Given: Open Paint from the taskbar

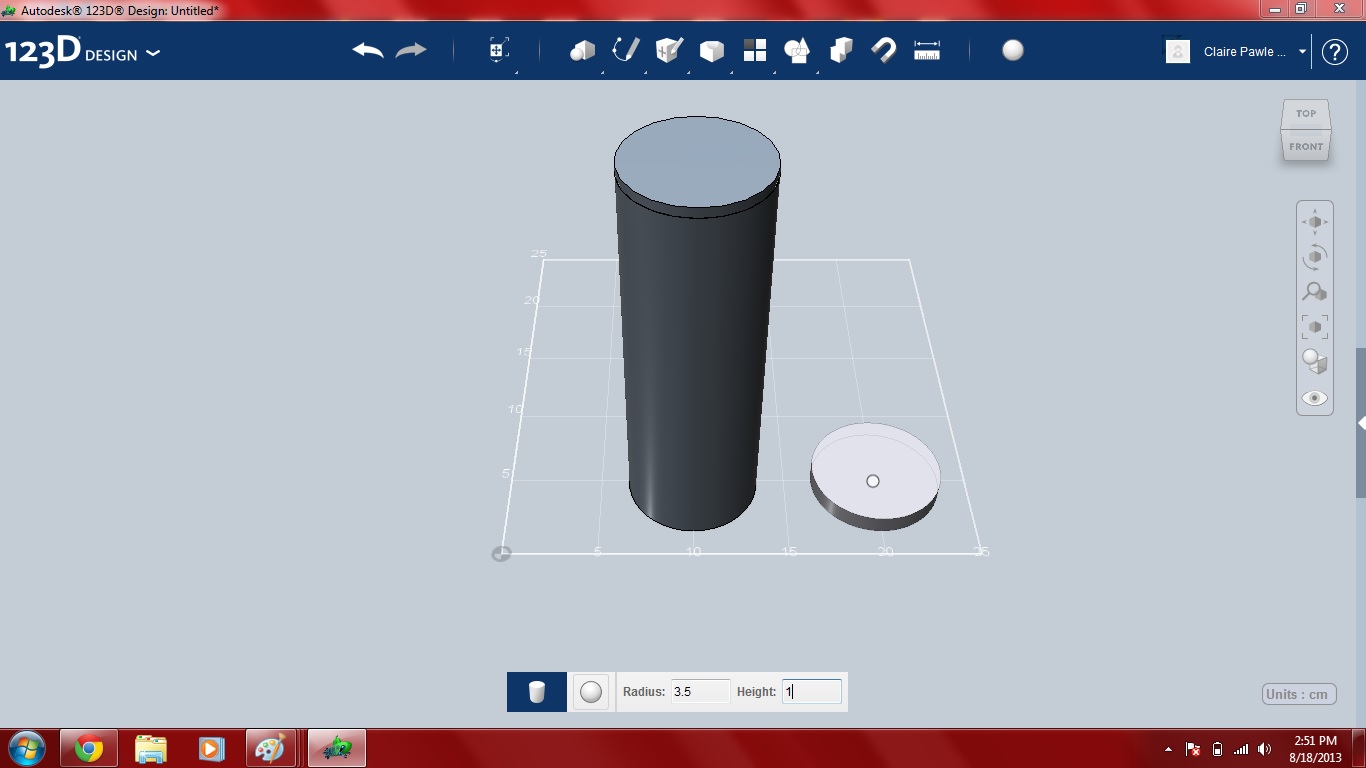Looking at the screenshot, I should point(271,748).
